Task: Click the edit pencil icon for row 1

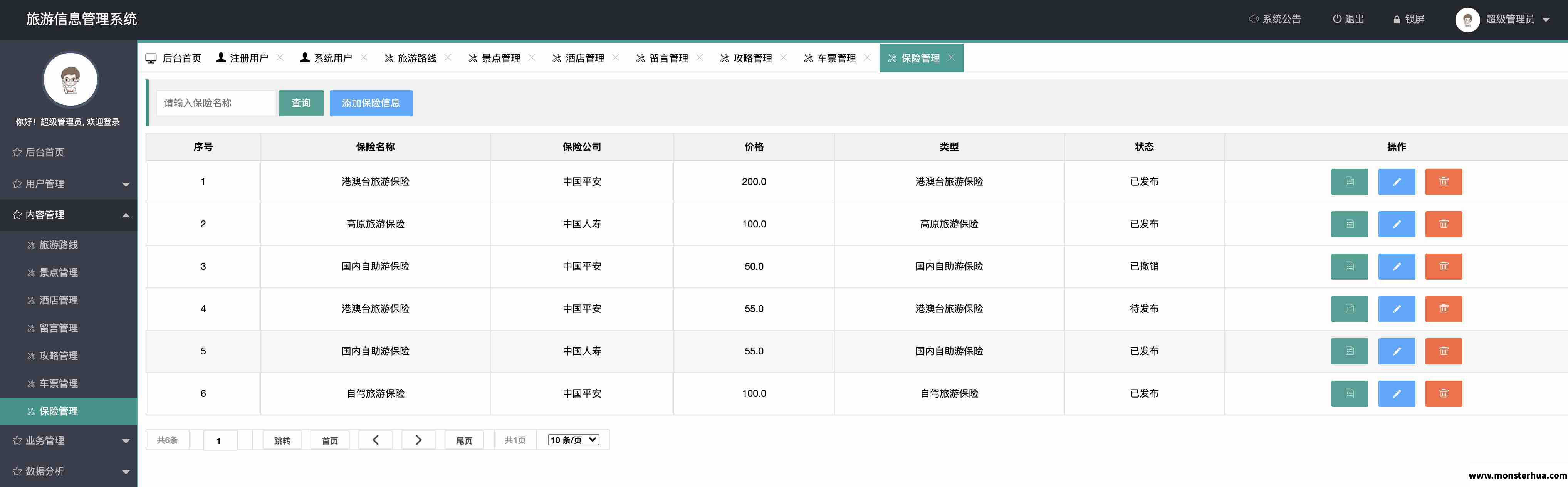Action: 1396,181
